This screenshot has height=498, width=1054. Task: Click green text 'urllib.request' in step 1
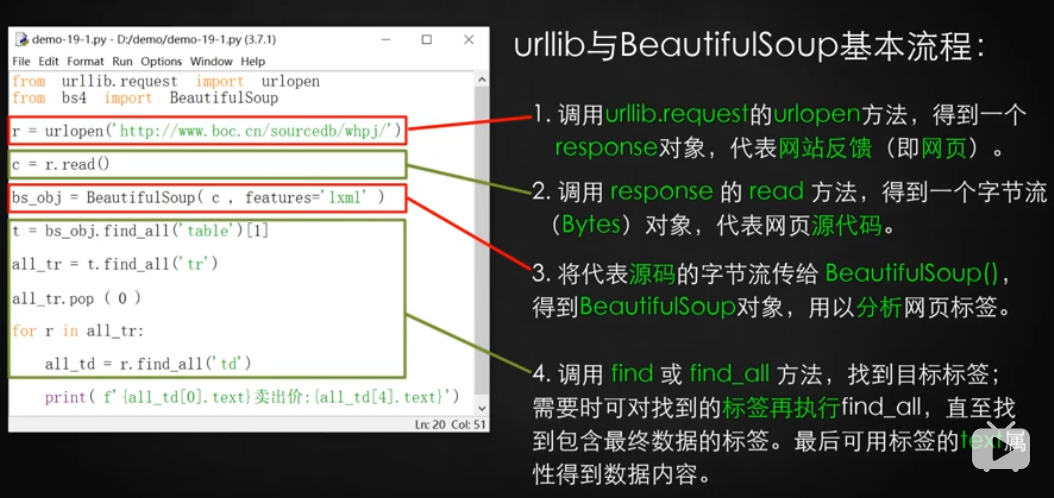pos(677,114)
